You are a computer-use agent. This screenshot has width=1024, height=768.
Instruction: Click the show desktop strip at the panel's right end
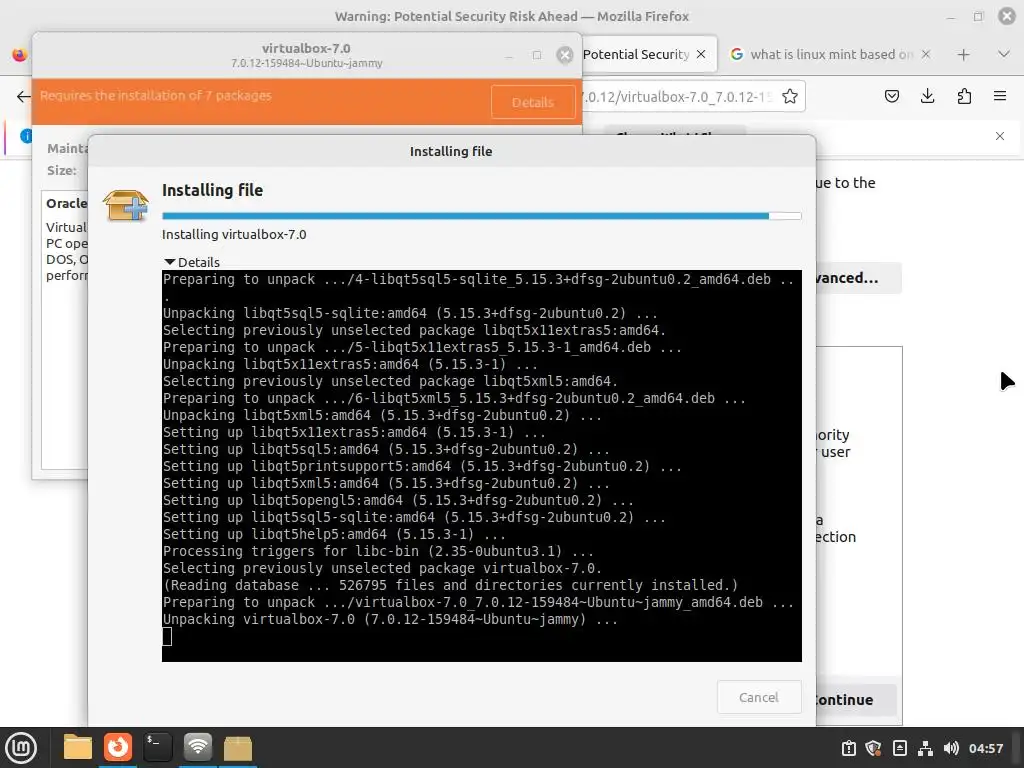(1017, 748)
